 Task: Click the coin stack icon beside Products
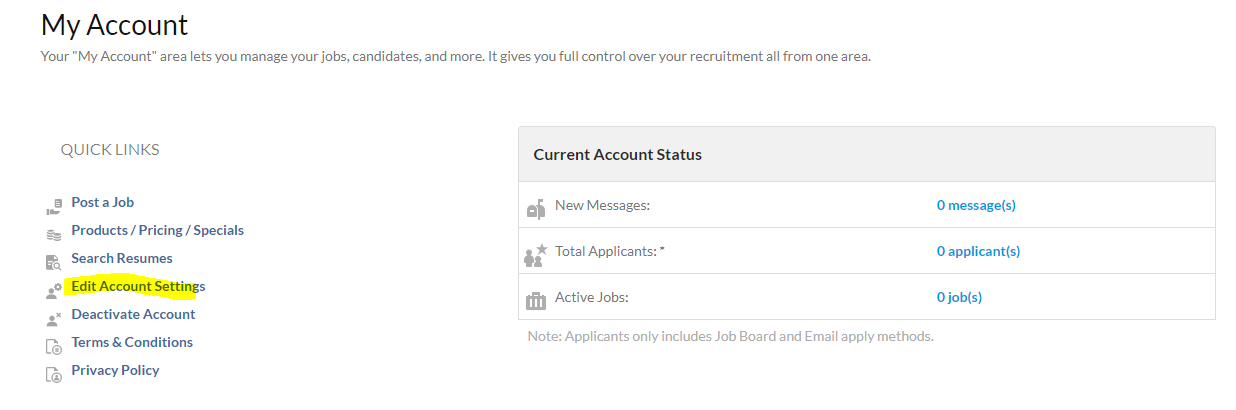[54, 234]
